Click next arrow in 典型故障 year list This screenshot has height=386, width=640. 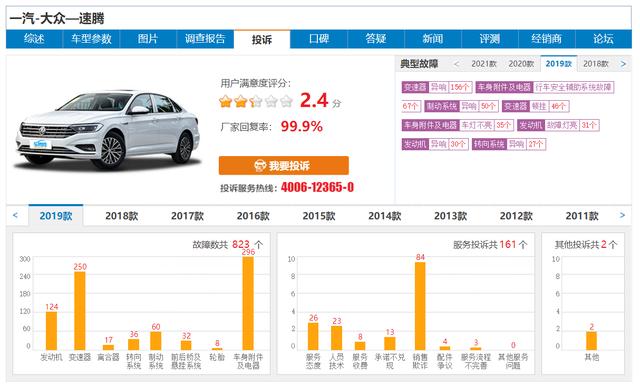click(x=623, y=64)
